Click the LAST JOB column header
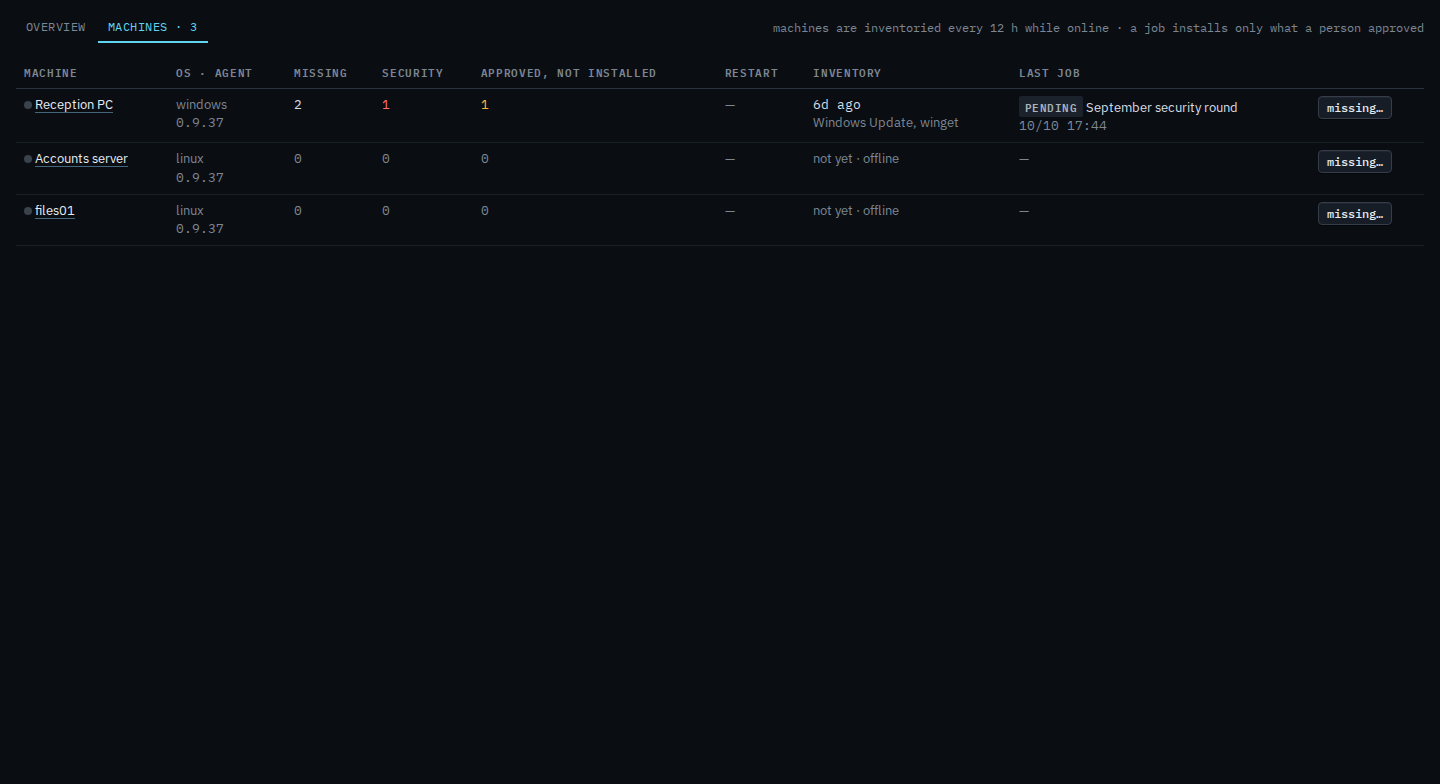1440x784 pixels. click(1049, 73)
